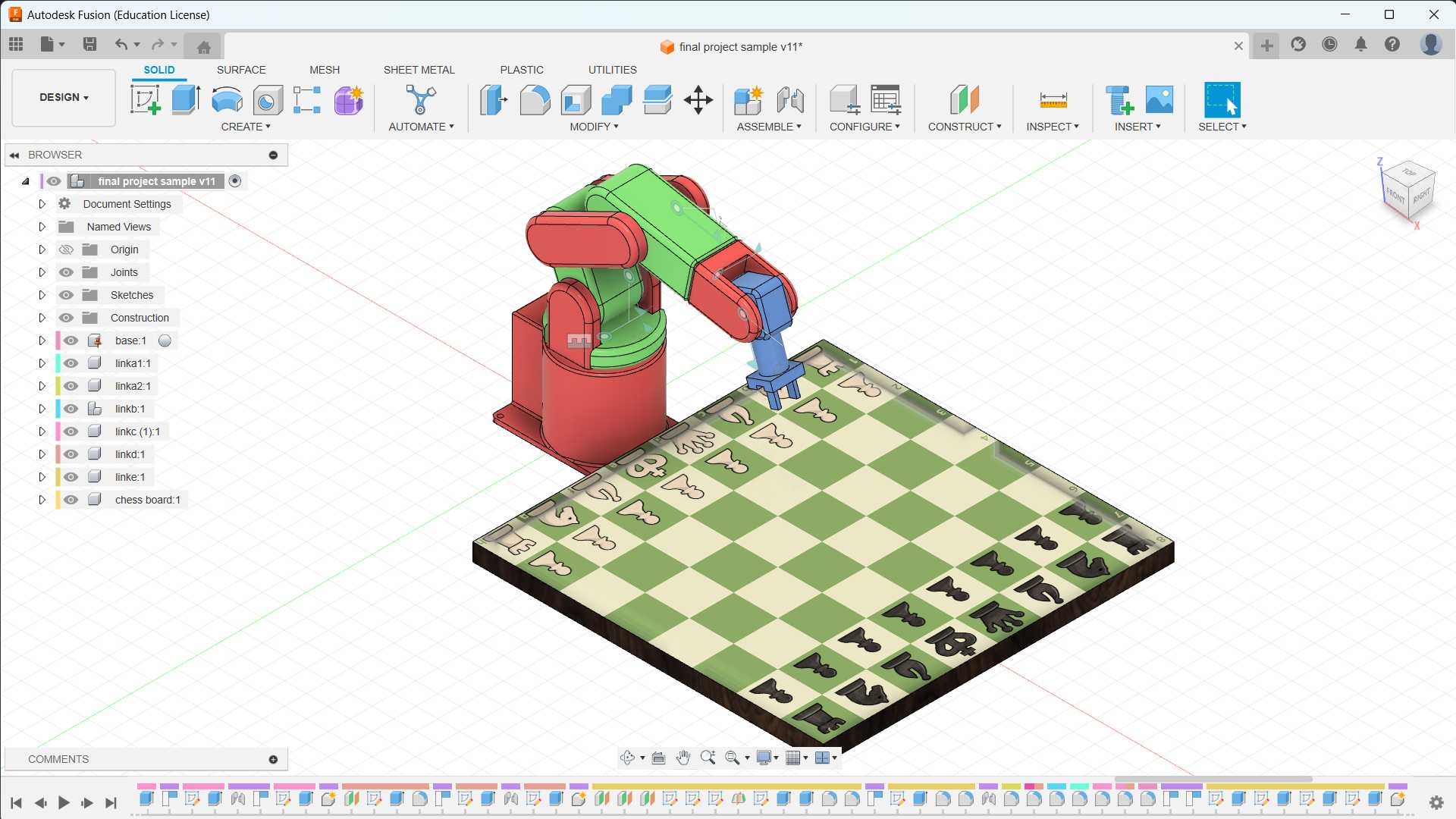Click the Extrude tool icon
The image size is (1456, 819).
[186, 99]
